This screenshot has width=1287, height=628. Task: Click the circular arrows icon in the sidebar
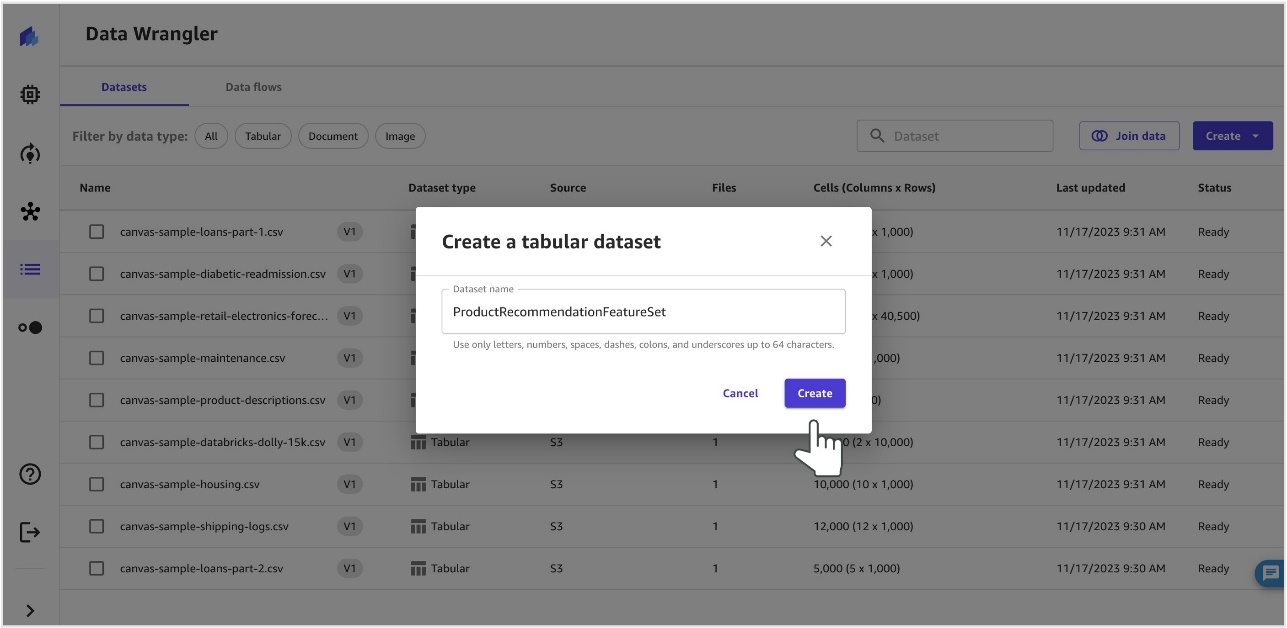30,153
